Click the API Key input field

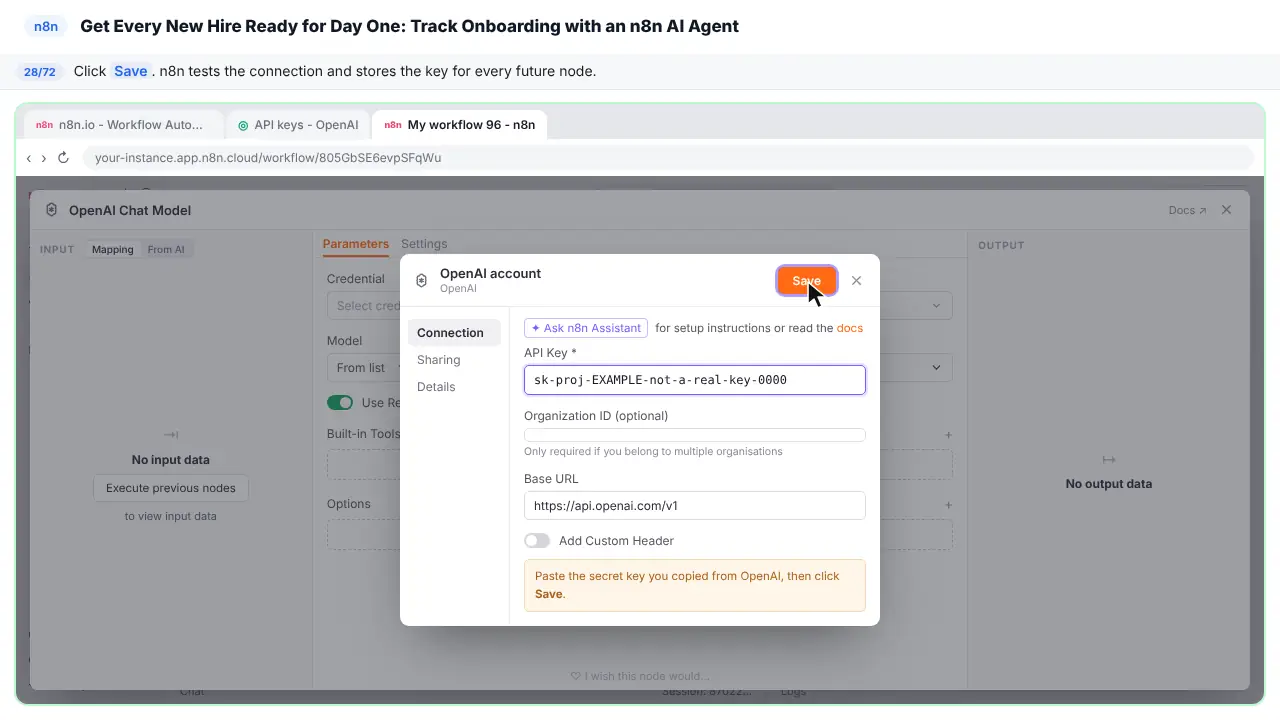[x=694, y=380]
